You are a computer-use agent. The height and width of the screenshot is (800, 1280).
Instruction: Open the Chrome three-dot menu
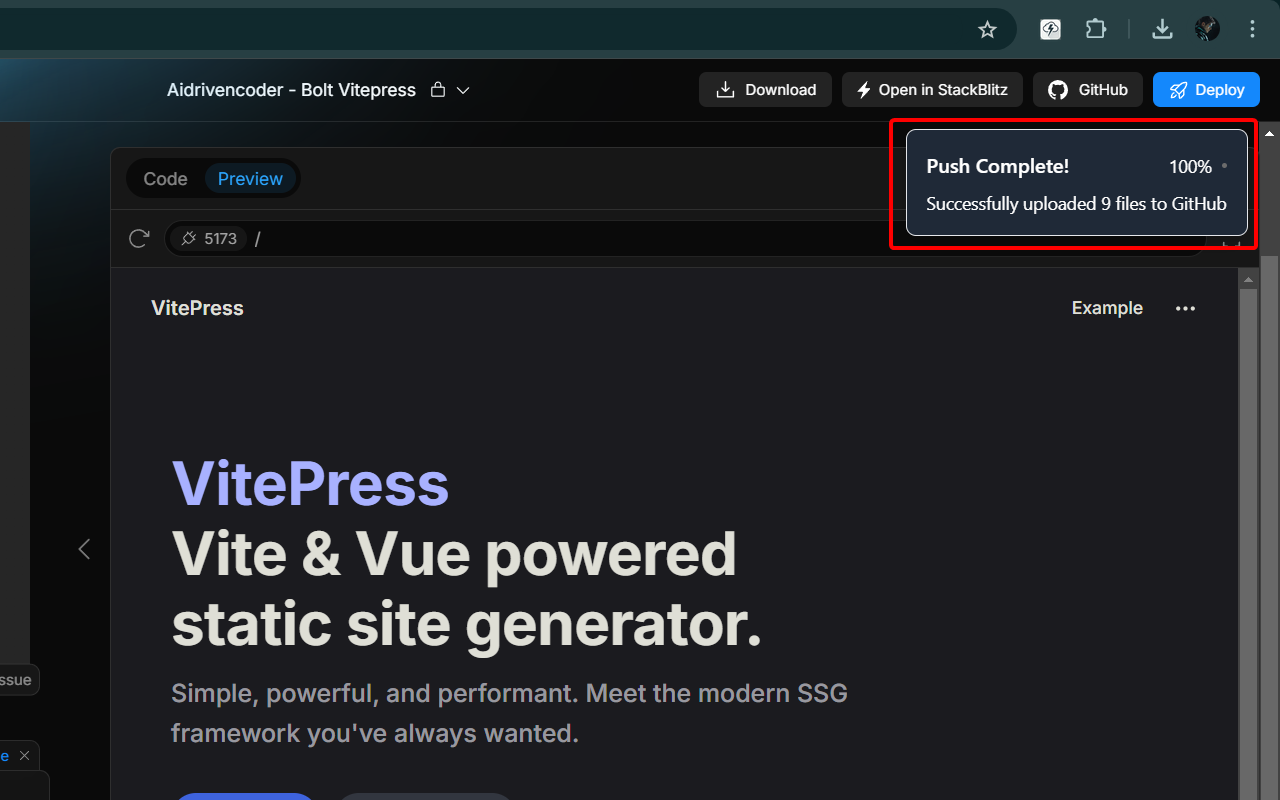click(x=1252, y=29)
